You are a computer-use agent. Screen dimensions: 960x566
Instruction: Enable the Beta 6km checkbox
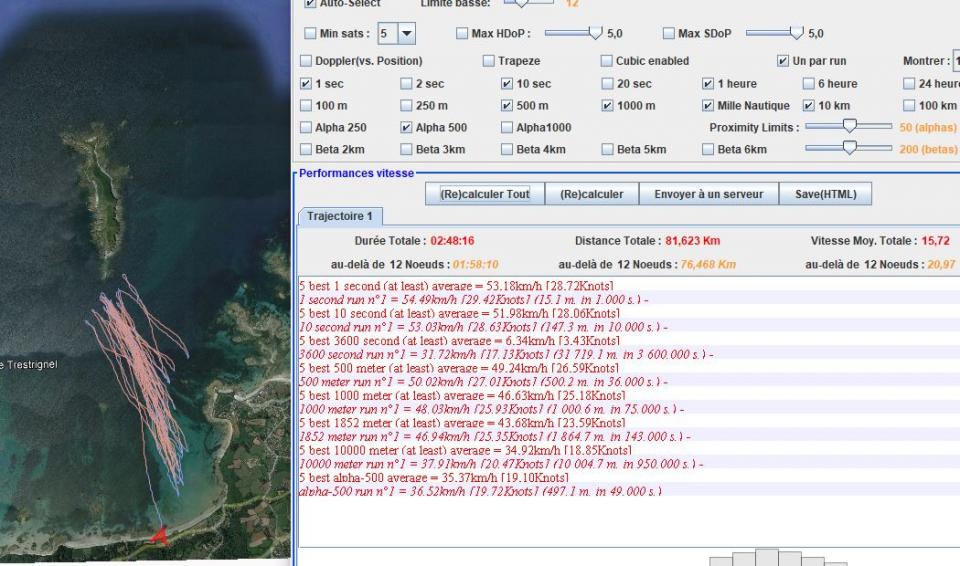708,149
